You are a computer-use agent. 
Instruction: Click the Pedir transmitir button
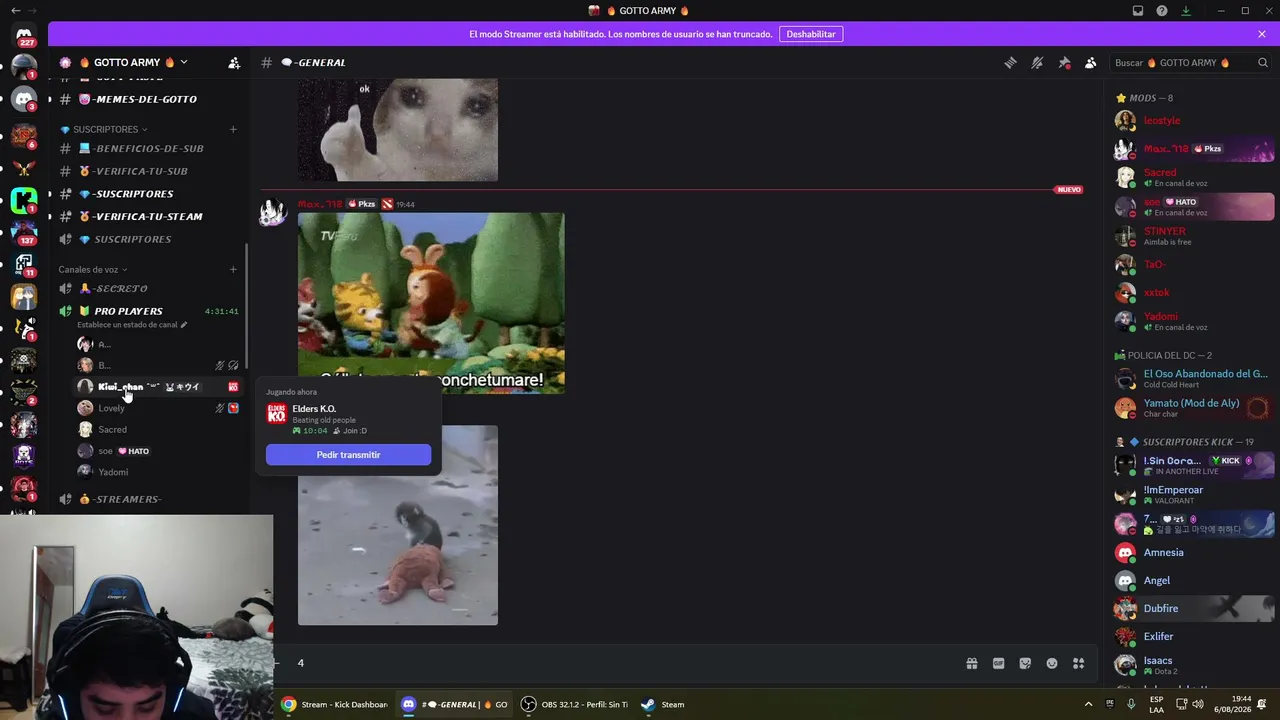[x=348, y=455]
